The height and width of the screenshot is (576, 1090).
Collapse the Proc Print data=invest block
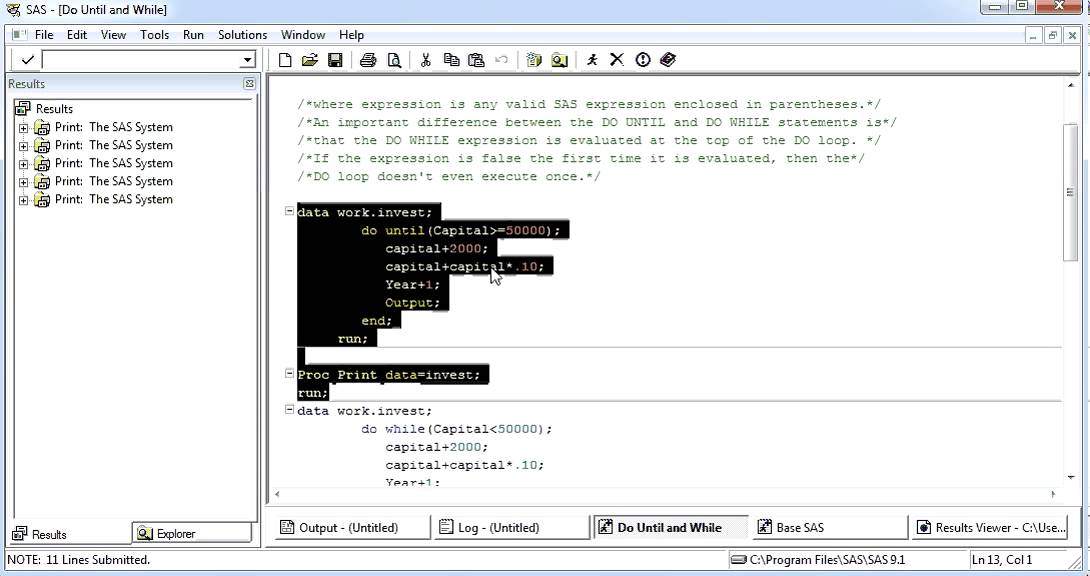[289, 373]
